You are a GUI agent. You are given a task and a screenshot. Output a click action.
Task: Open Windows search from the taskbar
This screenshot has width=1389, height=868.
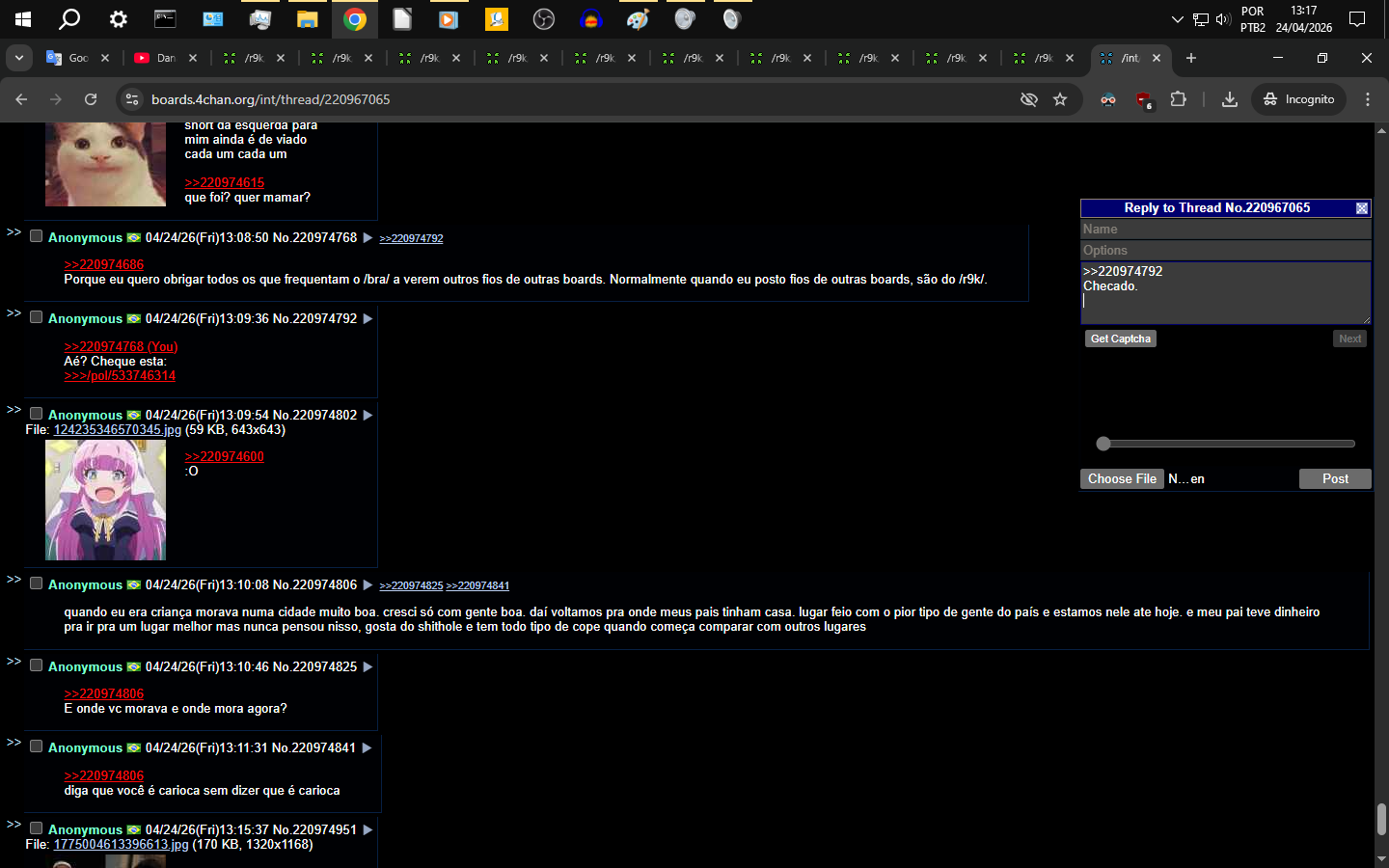pos(69,19)
